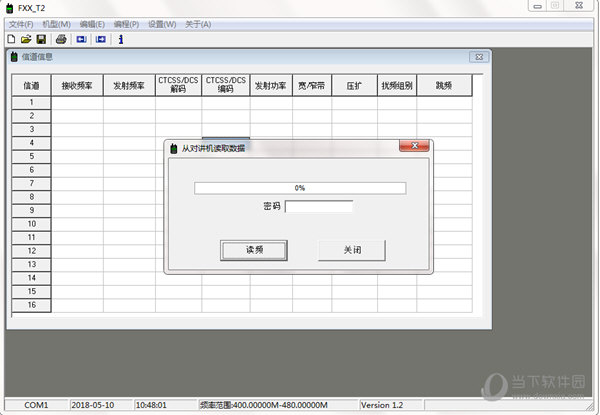Click the 跳频 column header
600x415 pixels.
coord(444,85)
